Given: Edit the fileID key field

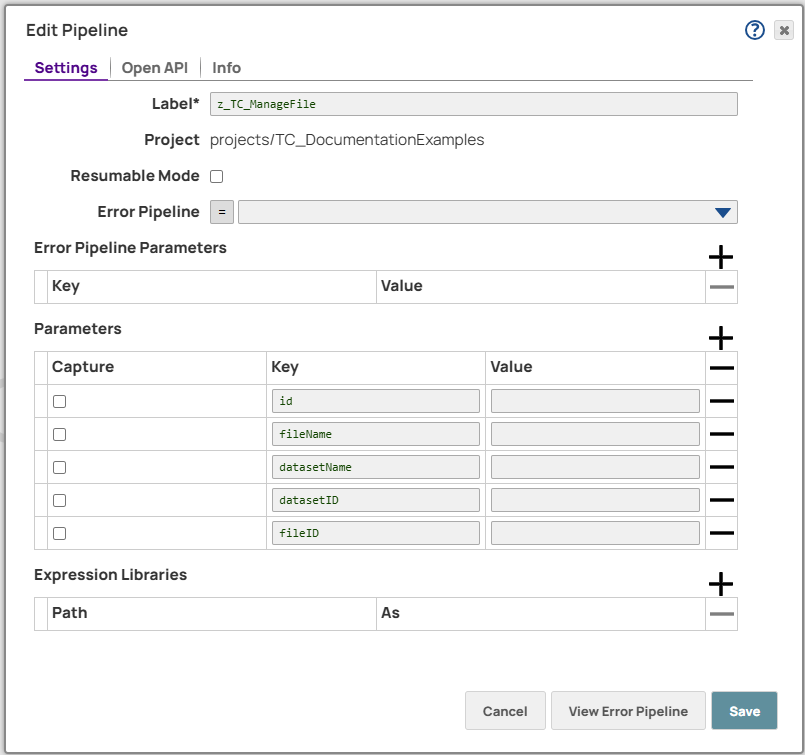Looking at the screenshot, I should pos(375,533).
